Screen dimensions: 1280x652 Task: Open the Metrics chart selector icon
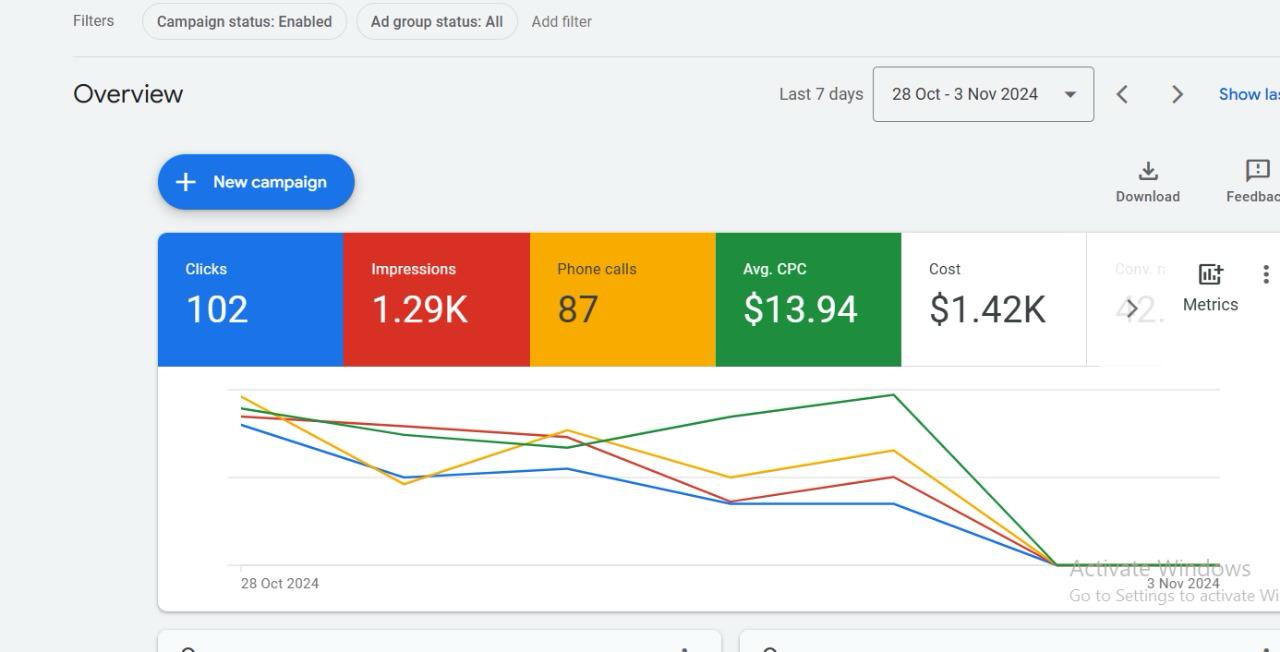coord(1210,275)
